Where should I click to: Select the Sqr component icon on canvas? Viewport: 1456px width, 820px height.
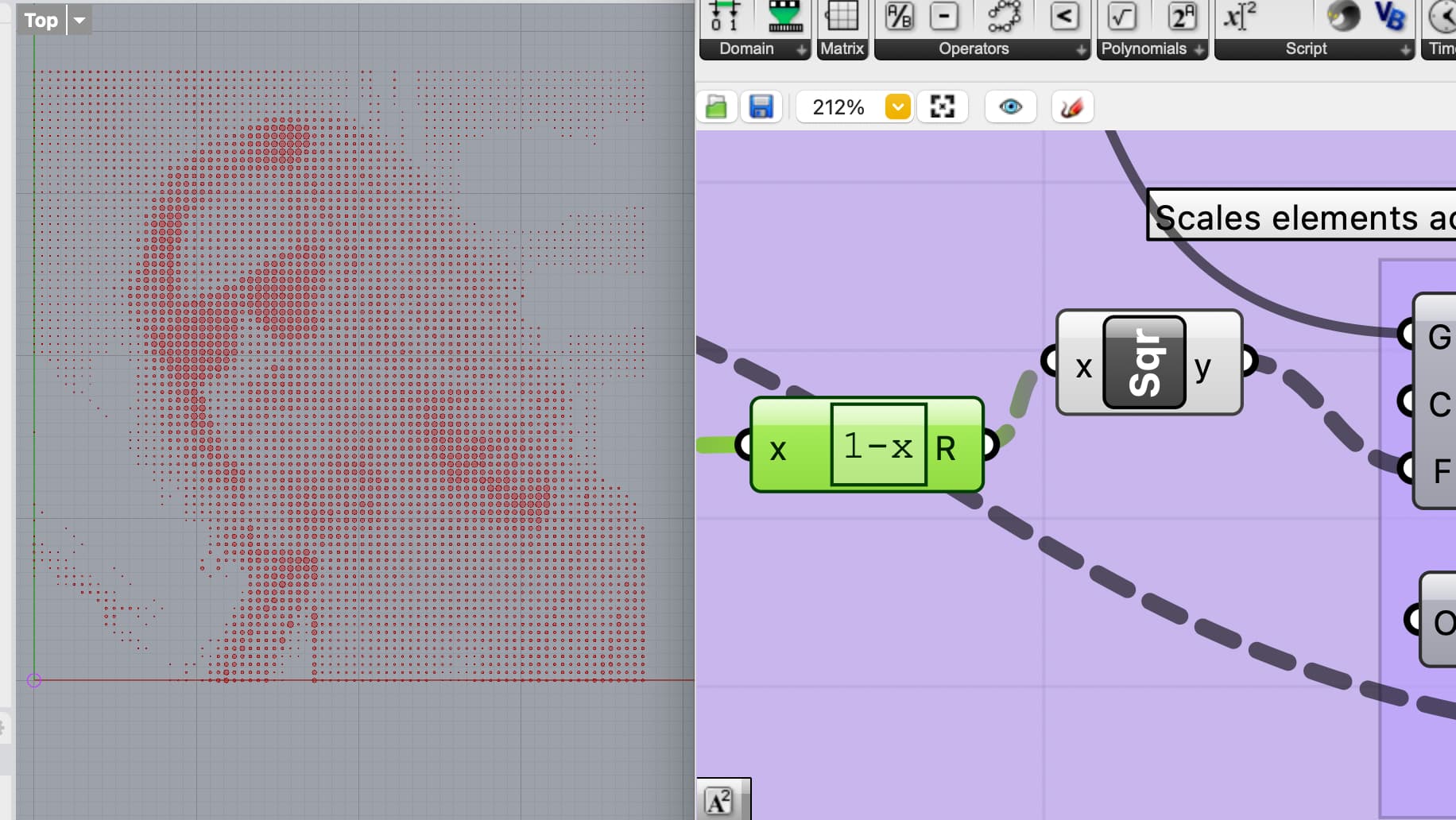coord(1144,362)
